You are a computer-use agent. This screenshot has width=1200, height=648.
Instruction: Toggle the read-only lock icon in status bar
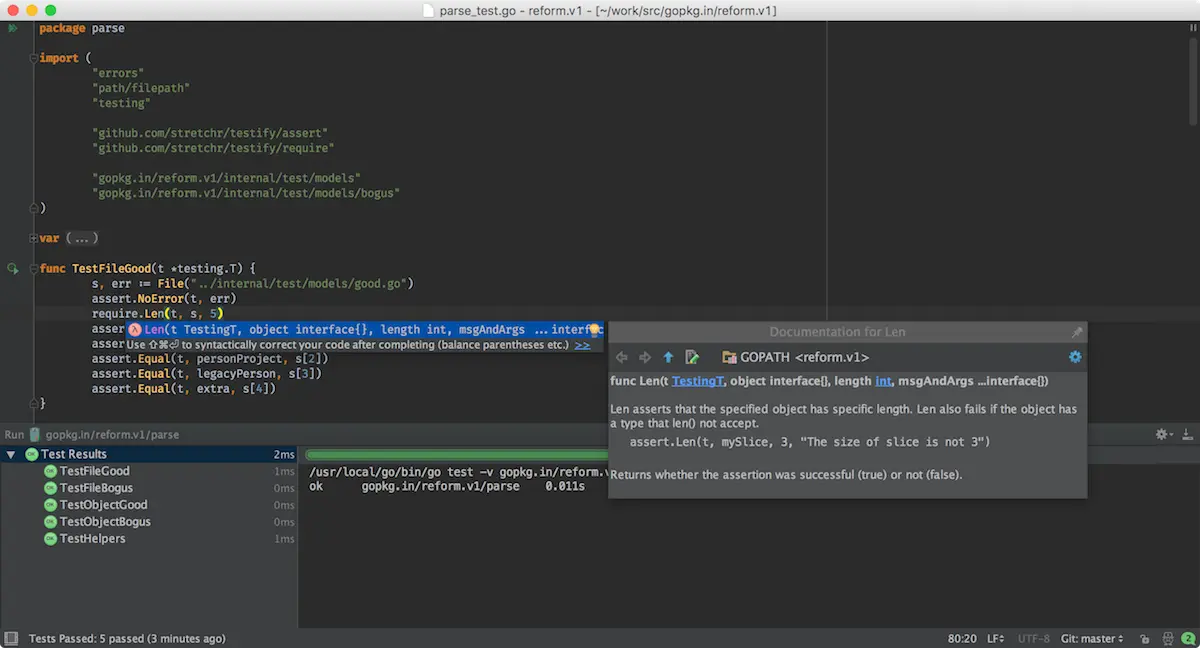click(1144, 638)
